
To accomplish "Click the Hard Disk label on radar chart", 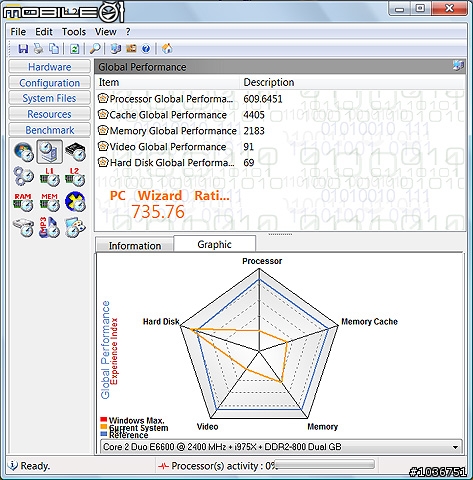I will point(161,322).
